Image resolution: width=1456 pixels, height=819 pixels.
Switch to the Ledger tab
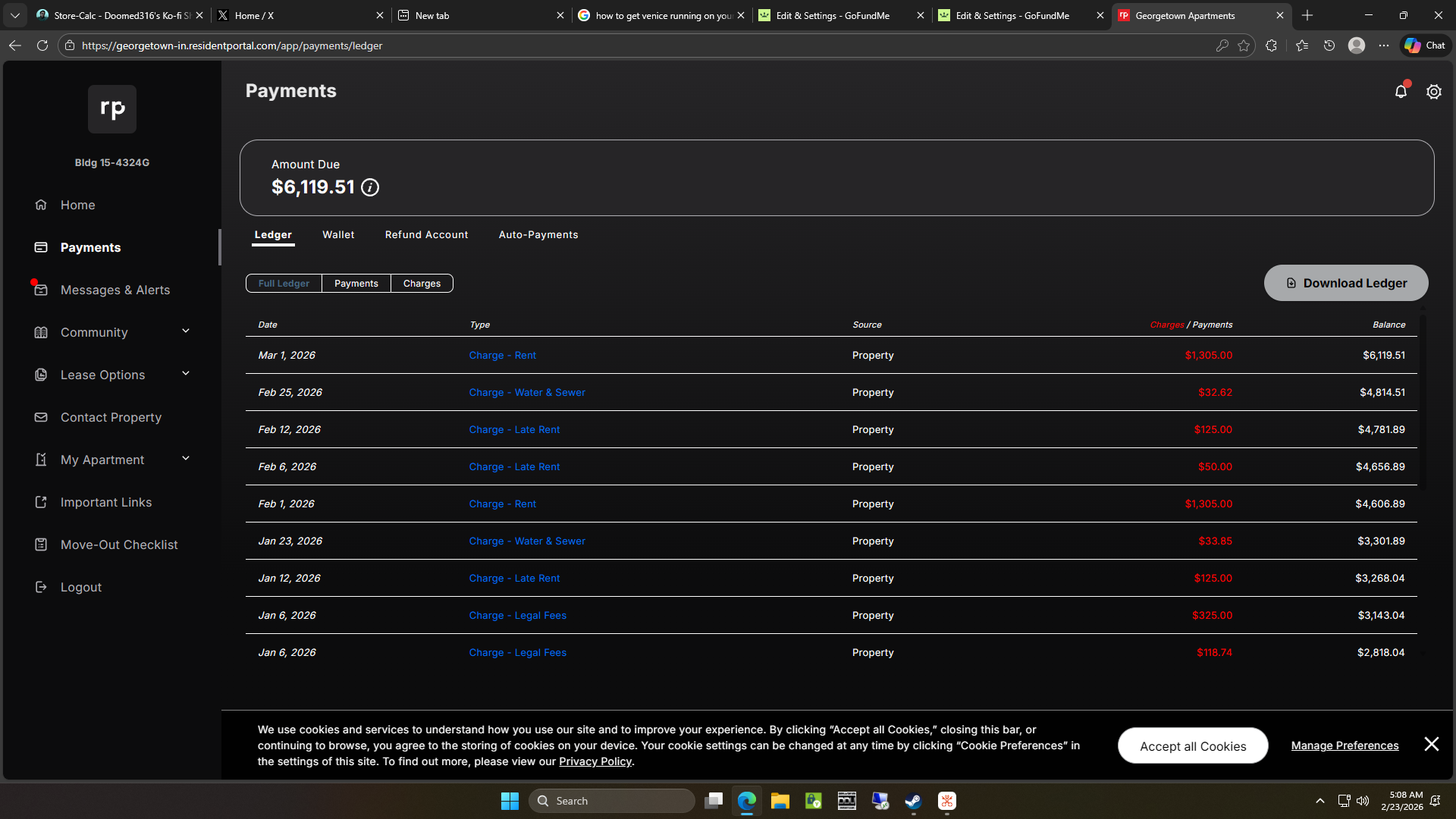click(273, 235)
